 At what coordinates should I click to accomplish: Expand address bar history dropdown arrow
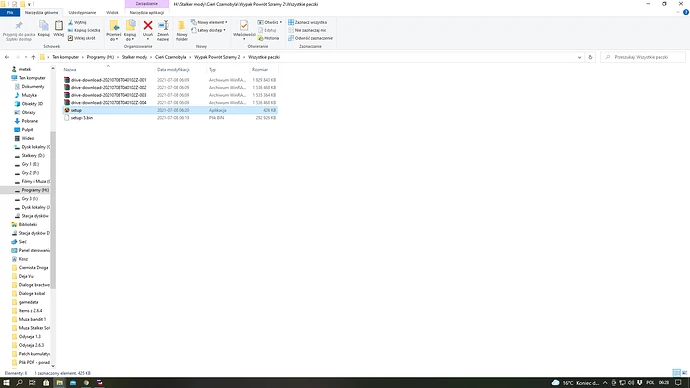point(579,57)
